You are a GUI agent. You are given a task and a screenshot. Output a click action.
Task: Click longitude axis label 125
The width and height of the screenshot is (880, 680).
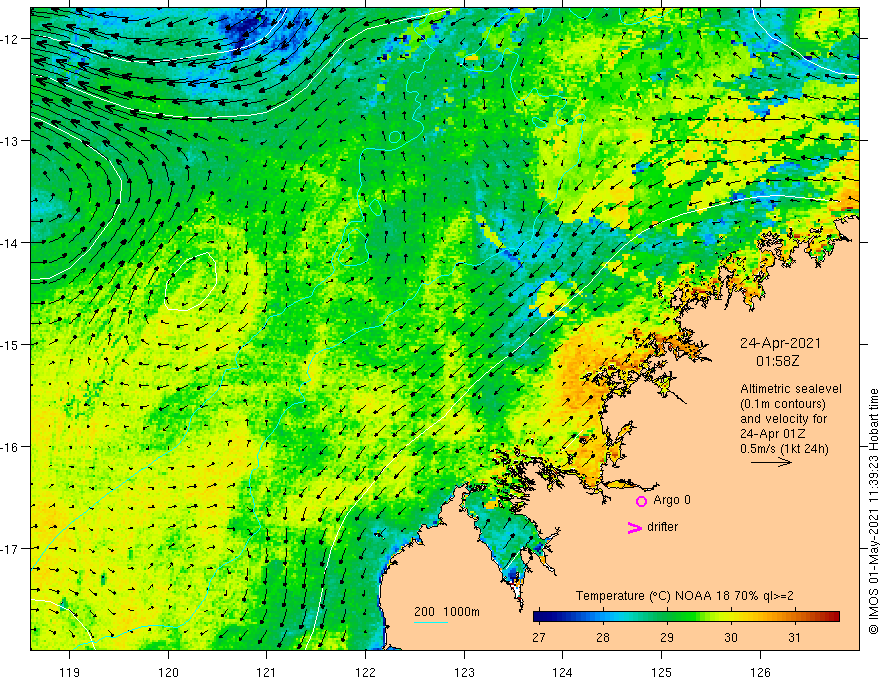662,673
